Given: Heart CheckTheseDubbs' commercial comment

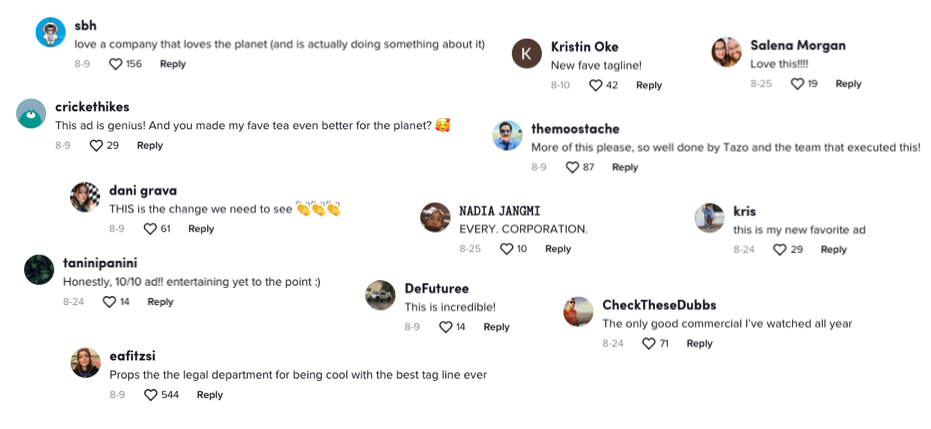Looking at the screenshot, I should (649, 344).
